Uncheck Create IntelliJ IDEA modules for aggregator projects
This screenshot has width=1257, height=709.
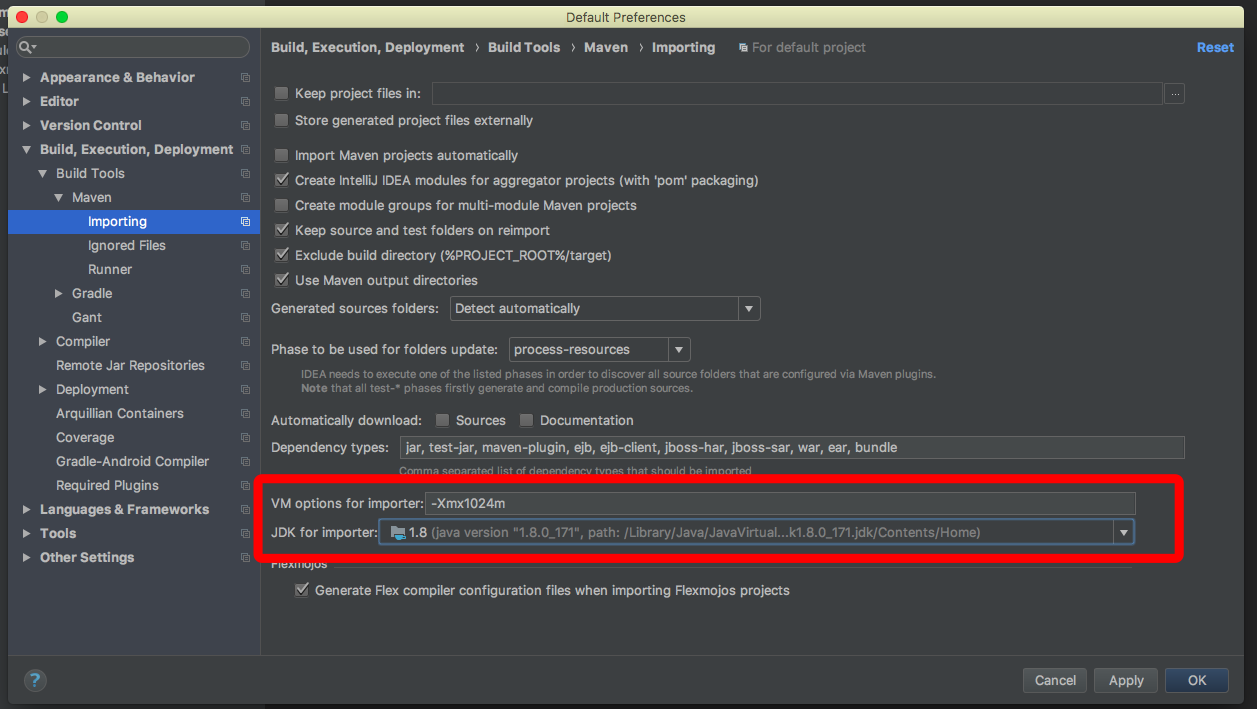click(x=282, y=181)
